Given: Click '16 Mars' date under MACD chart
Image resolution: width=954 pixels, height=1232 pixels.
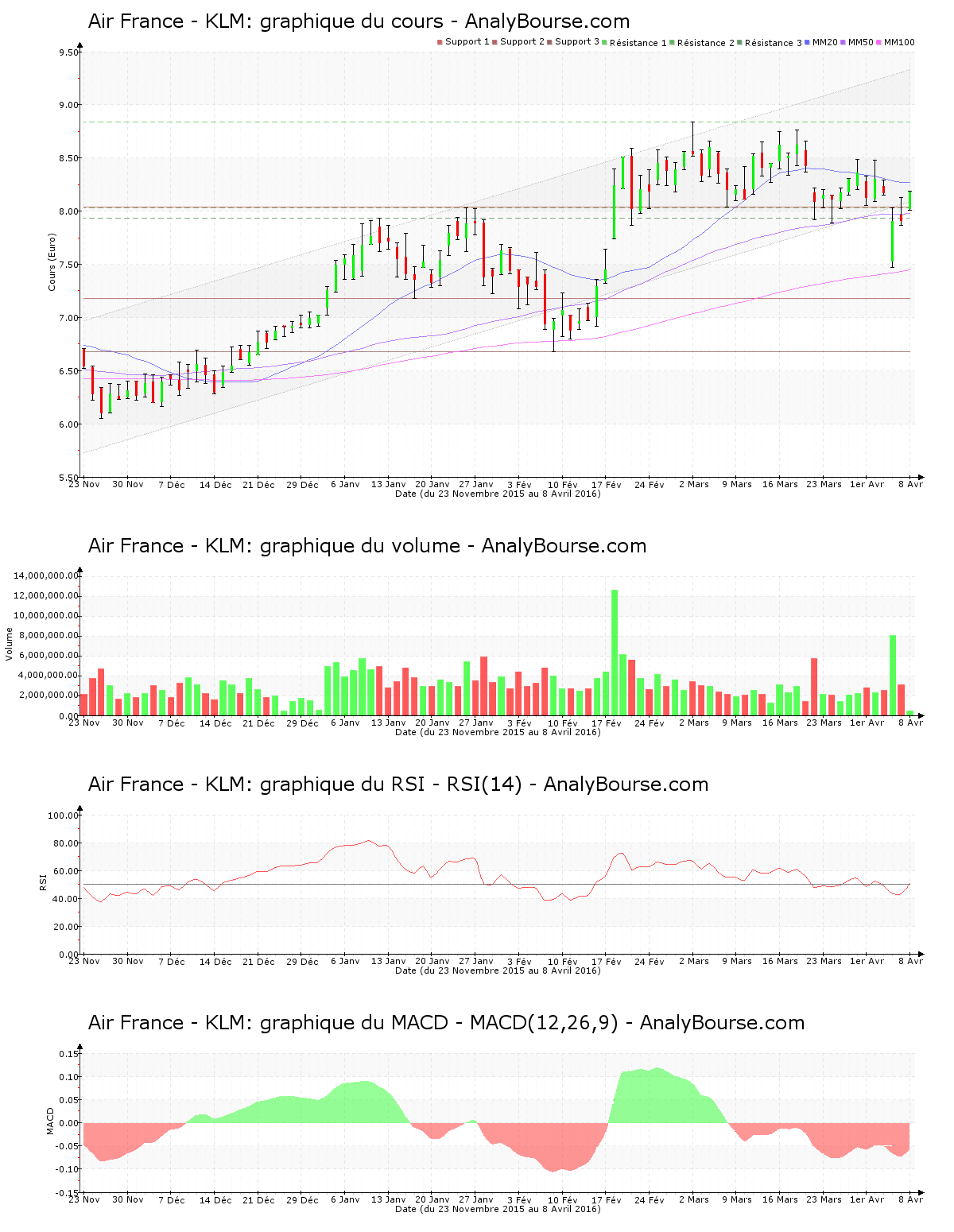Looking at the screenshot, I should click(x=780, y=1199).
